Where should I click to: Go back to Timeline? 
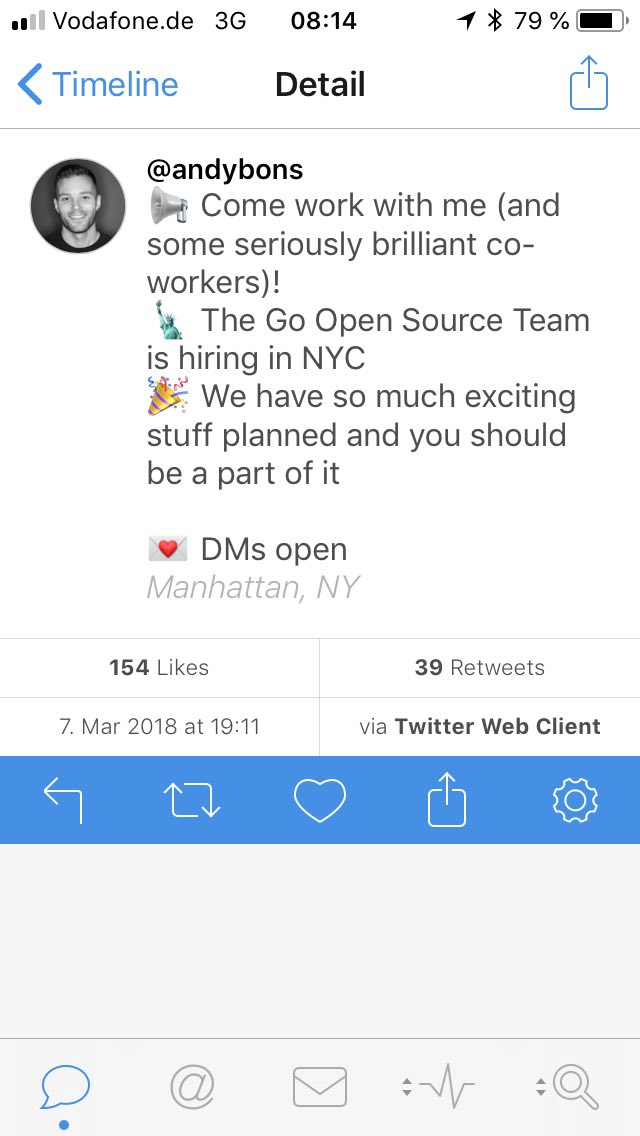coord(98,85)
